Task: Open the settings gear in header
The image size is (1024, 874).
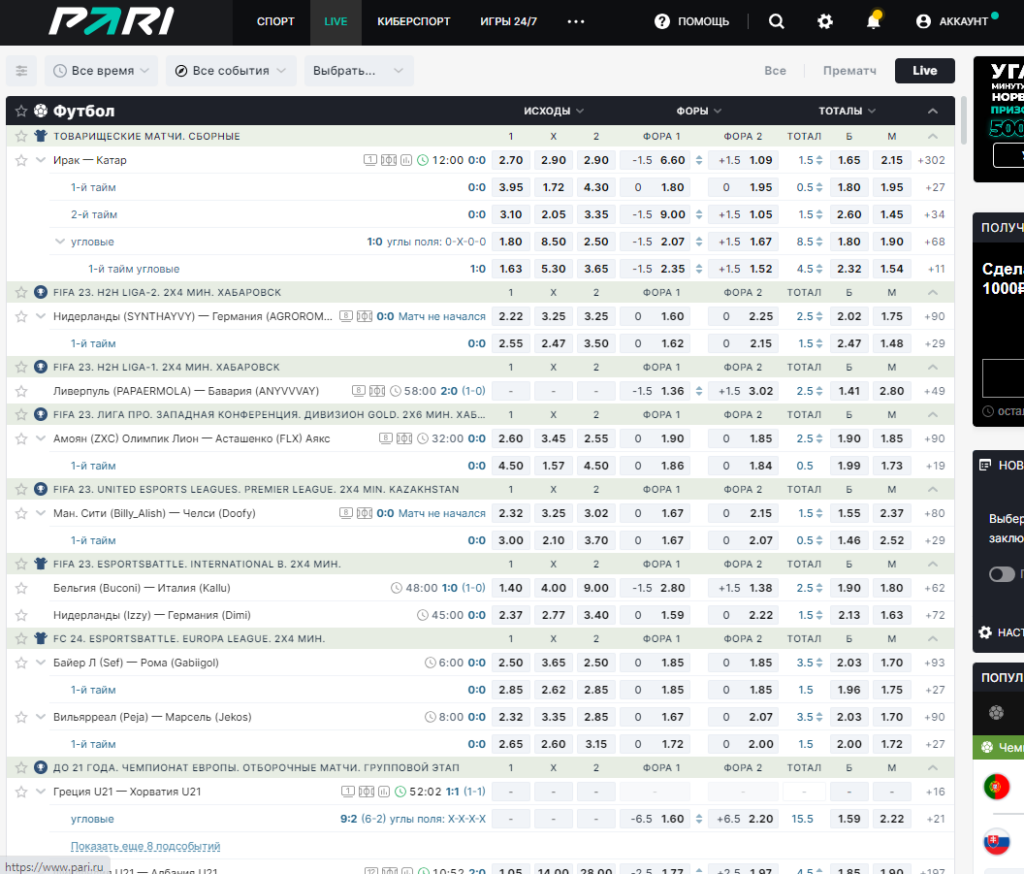Action: point(825,22)
